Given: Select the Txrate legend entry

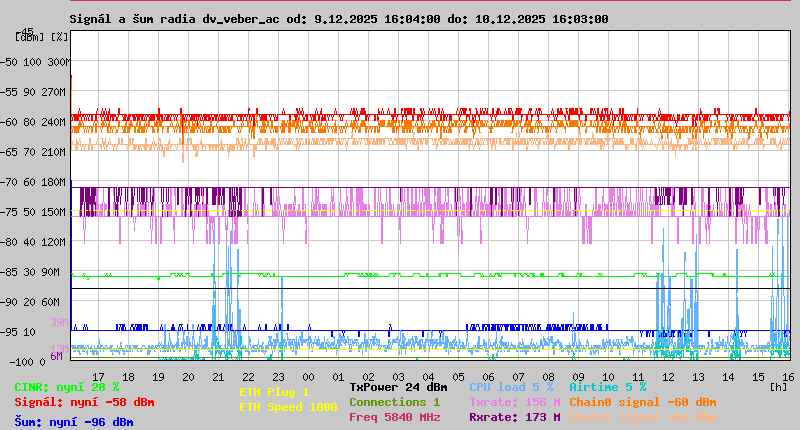Looking at the screenshot, I should point(514,402).
